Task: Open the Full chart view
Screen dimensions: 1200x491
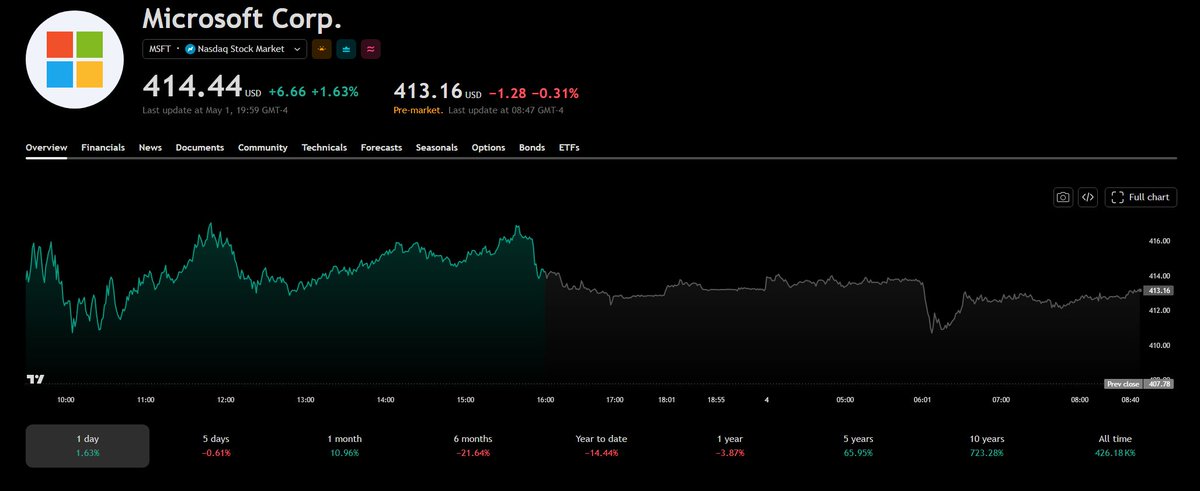Action: point(1140,197)
